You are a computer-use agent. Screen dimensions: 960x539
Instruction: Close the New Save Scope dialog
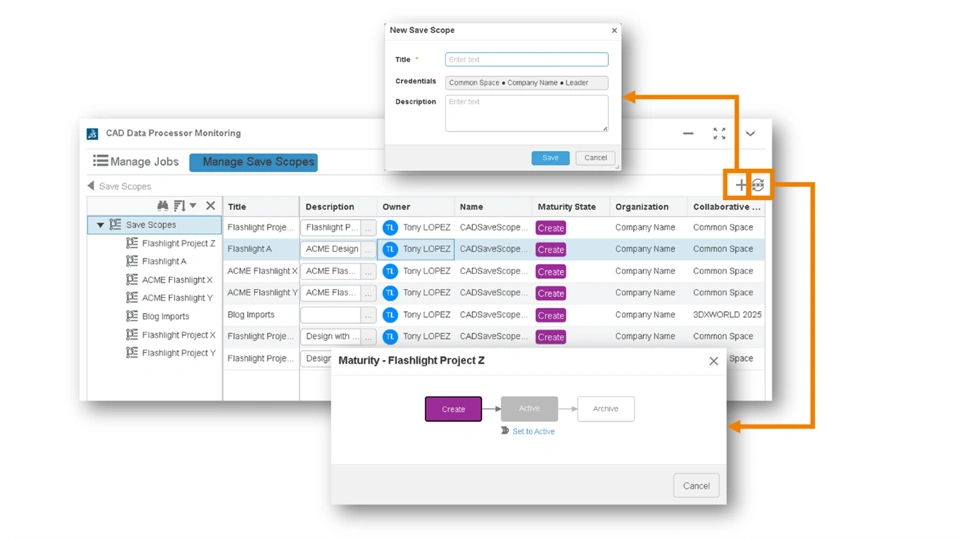(x=614, y=31)
